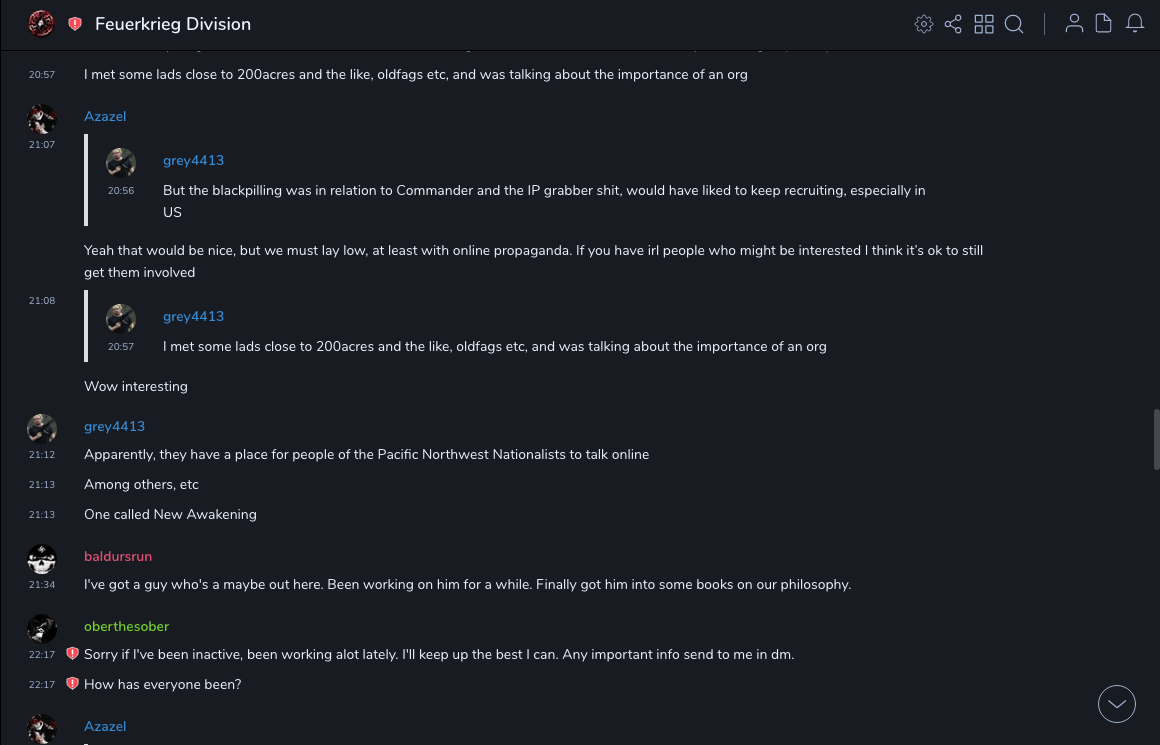Click the vertical scrollbar thumb
Image resolution: width=1160 pixels, height=745 pixels.
click(x=1157, y=432)
